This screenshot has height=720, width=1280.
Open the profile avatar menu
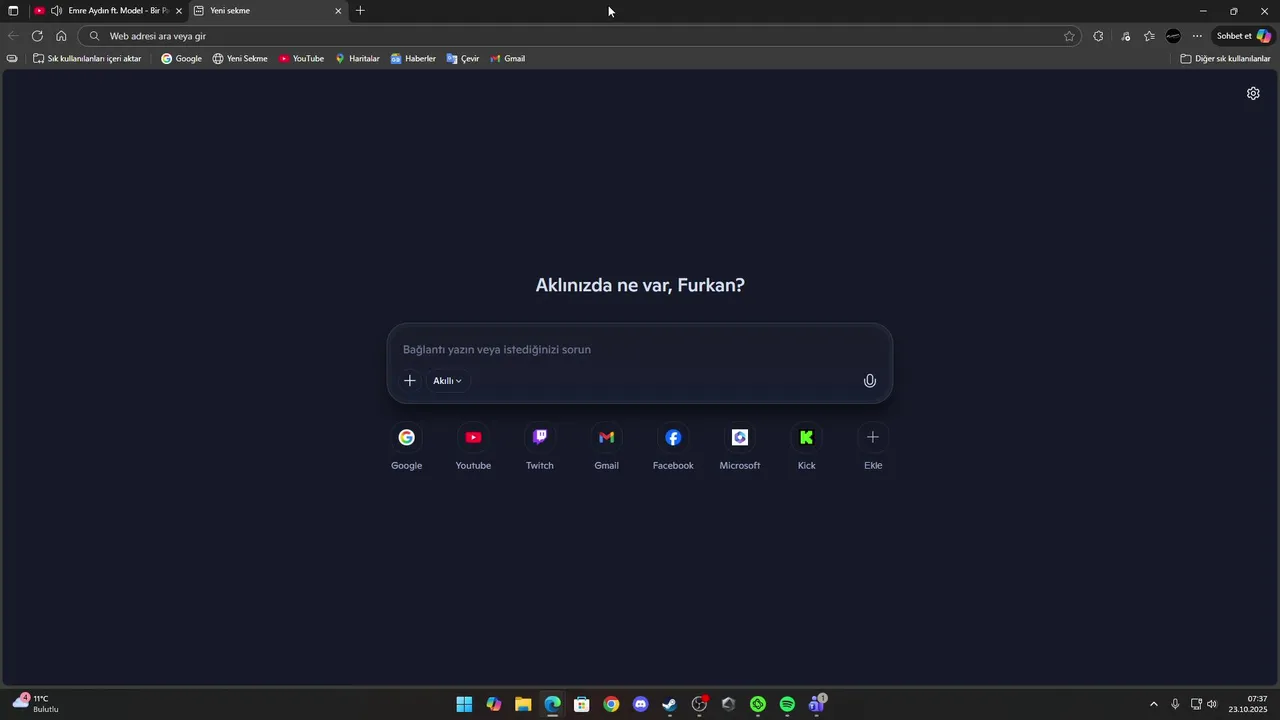pyautogui.click(x=1173, y=36)
